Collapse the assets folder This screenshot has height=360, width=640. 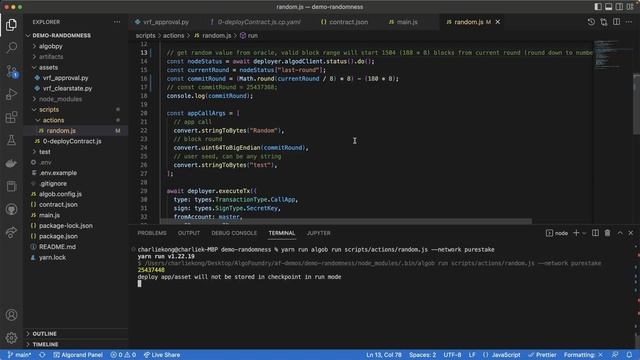coord(48,67)
